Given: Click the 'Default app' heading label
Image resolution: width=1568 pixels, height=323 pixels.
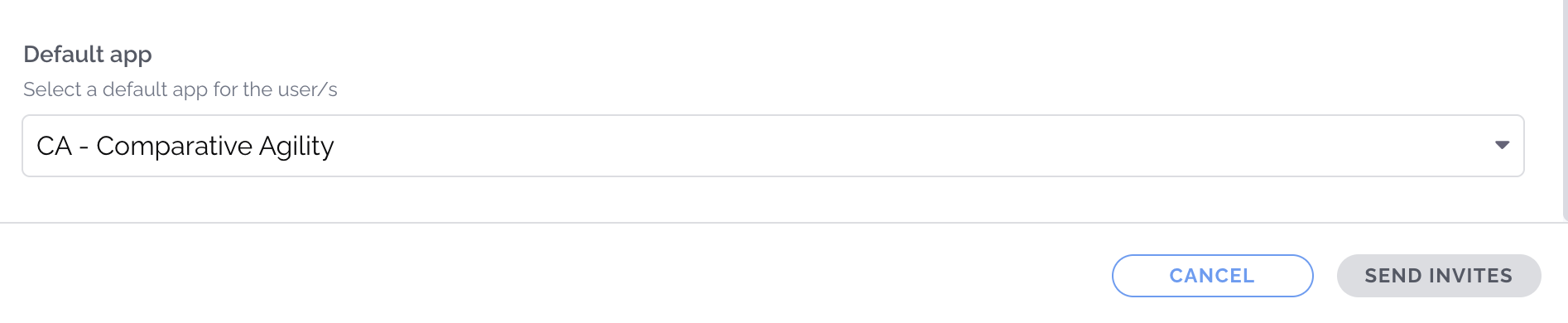Looking at the screenshot, I should (x=88, y=55).
